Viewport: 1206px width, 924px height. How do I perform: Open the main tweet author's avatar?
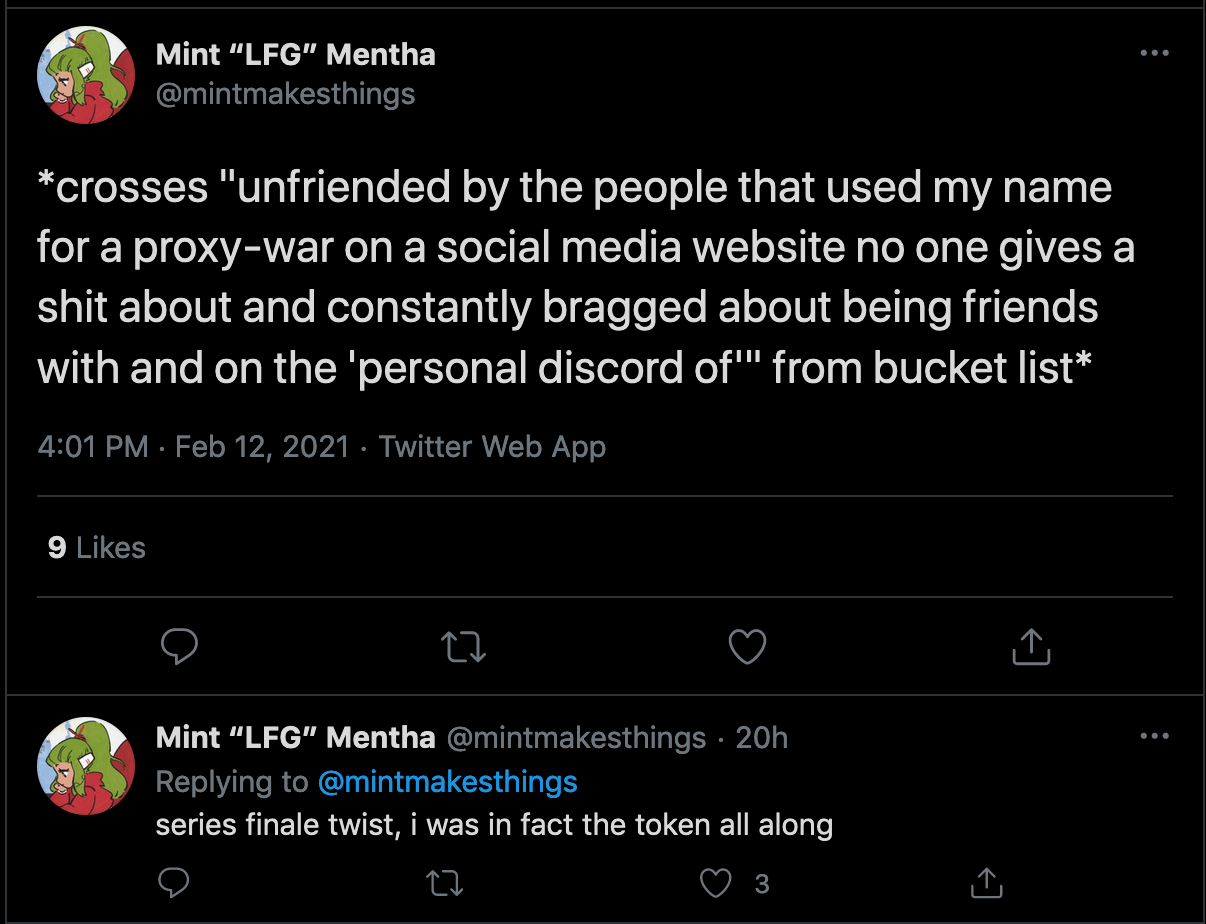coord(85,75)
